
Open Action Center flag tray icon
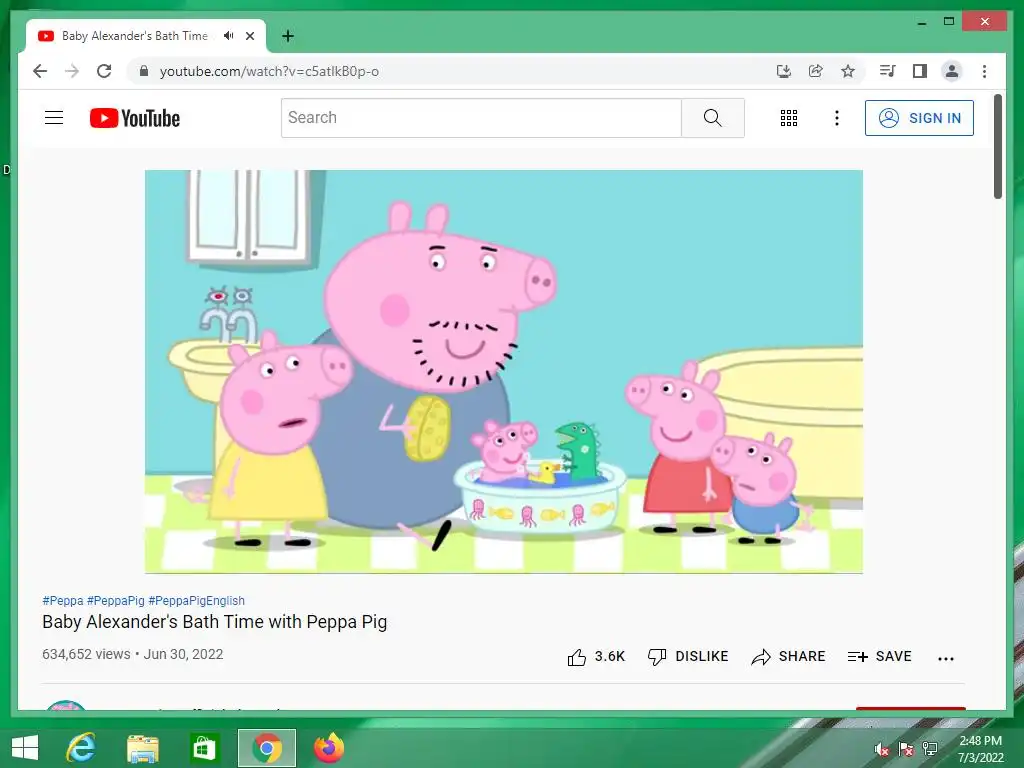tap(906, 749)
